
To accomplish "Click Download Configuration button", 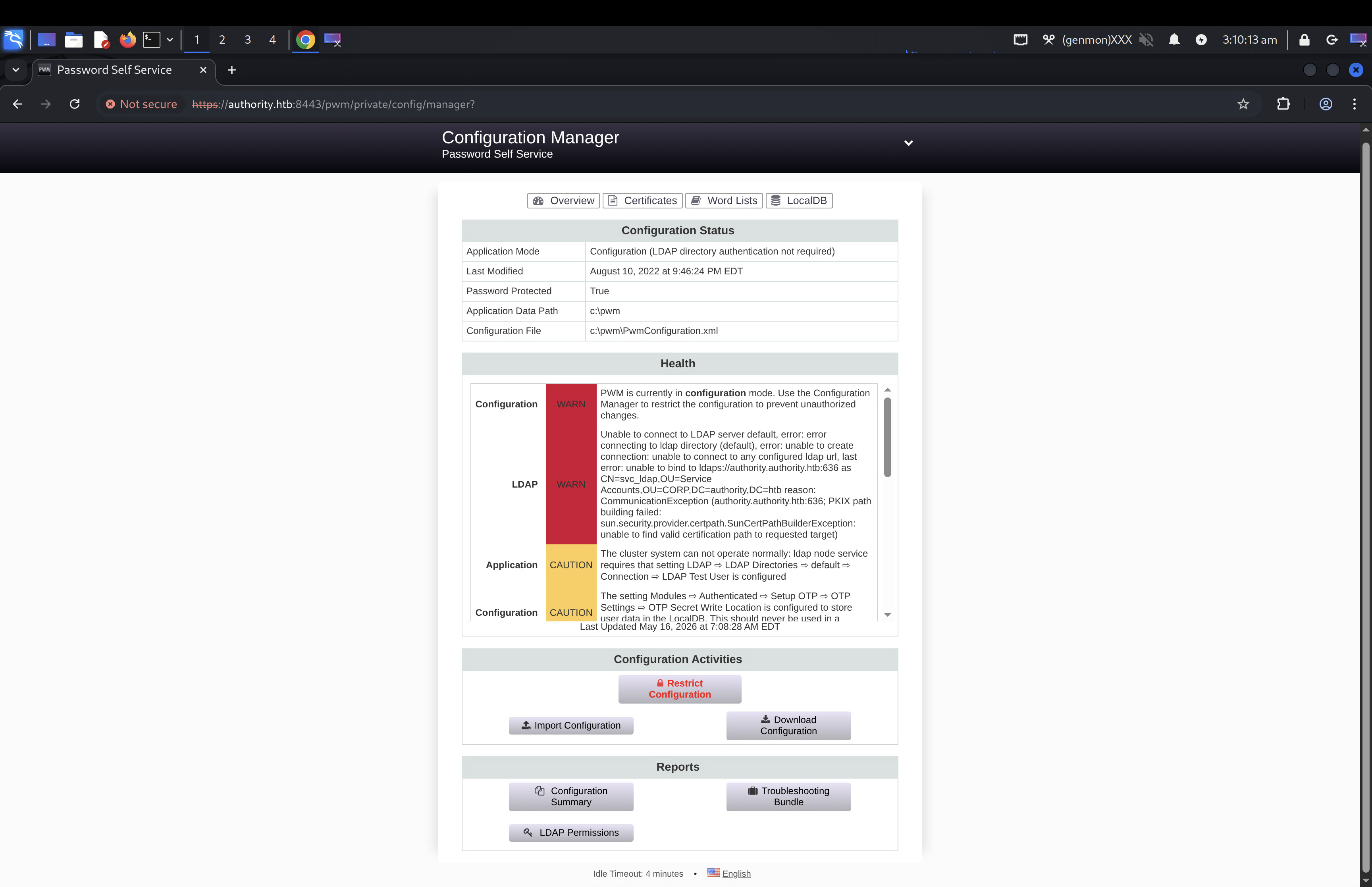I will click(x=789, y=726).
